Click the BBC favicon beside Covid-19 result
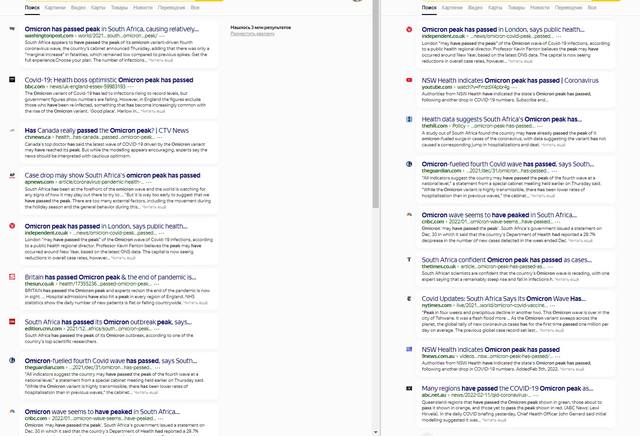640x436 pixels. (x=11, y=78)
